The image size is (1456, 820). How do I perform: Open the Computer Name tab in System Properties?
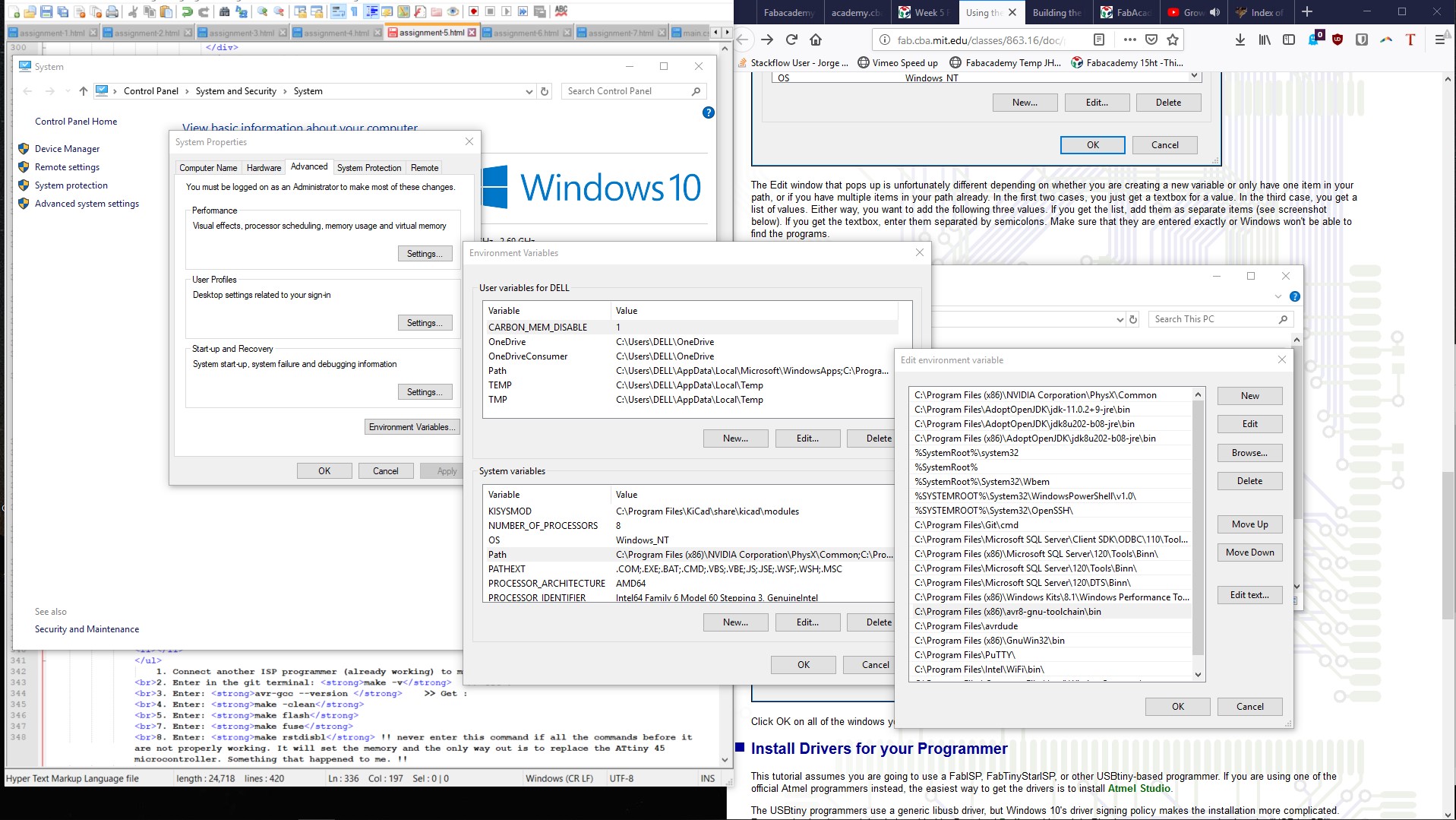(x=208, y=168)
